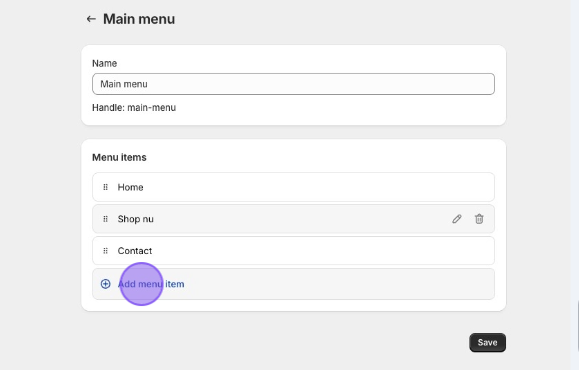This screenshot has width=579, height=370.
Task: Select the Home menu item row
Action: coord(293,187)
